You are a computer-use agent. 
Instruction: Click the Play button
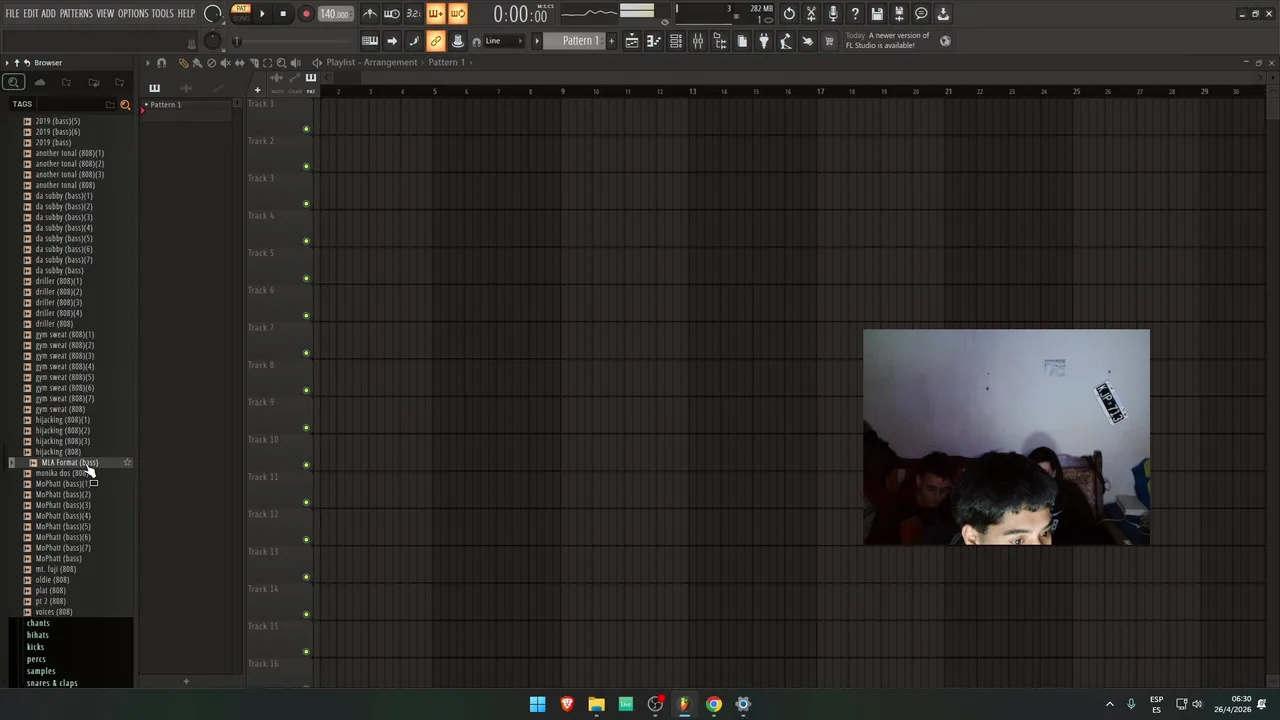pos(262,14)
